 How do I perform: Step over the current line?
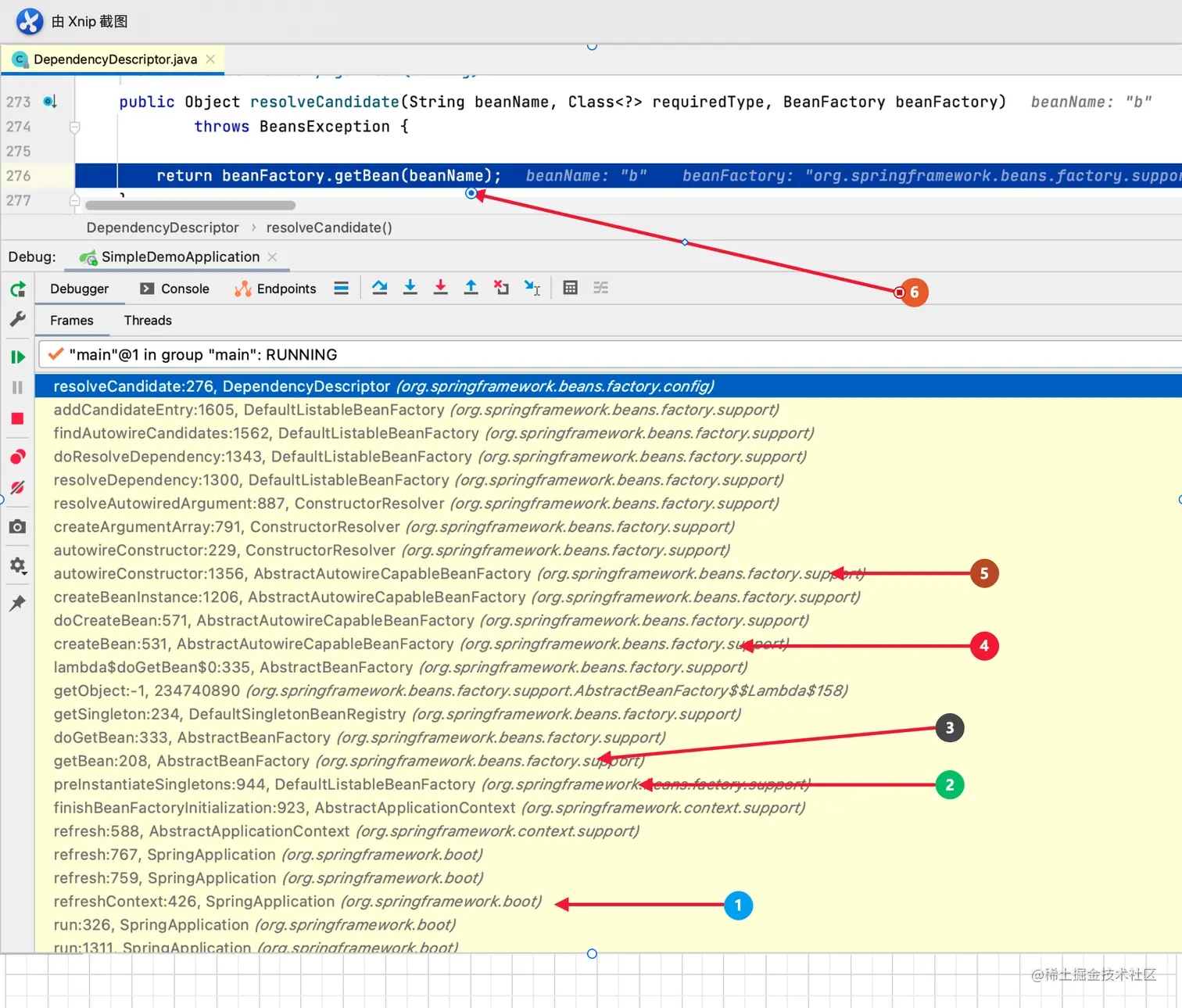click(x=380, y=288)
